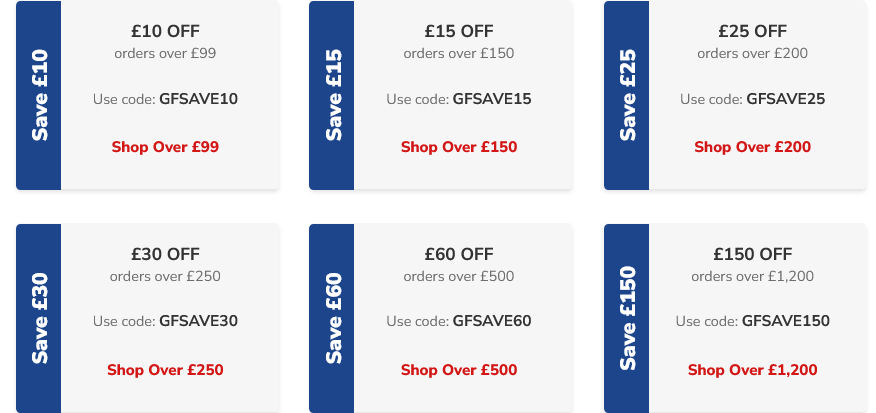The width and height of the screenshot is (876, 413).
Task: Select the blue 'Save £60' banner
Action: pyautogui.click(x=332, y=318)
